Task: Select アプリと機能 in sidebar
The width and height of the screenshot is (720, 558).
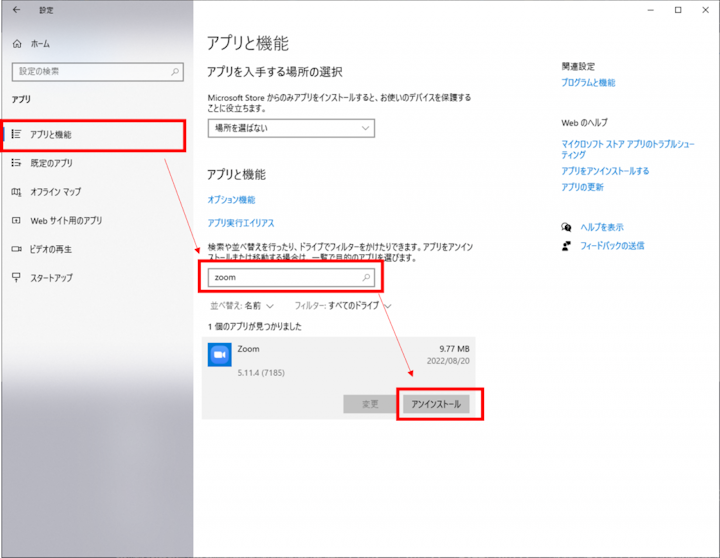Action: (x=50, y=134)
